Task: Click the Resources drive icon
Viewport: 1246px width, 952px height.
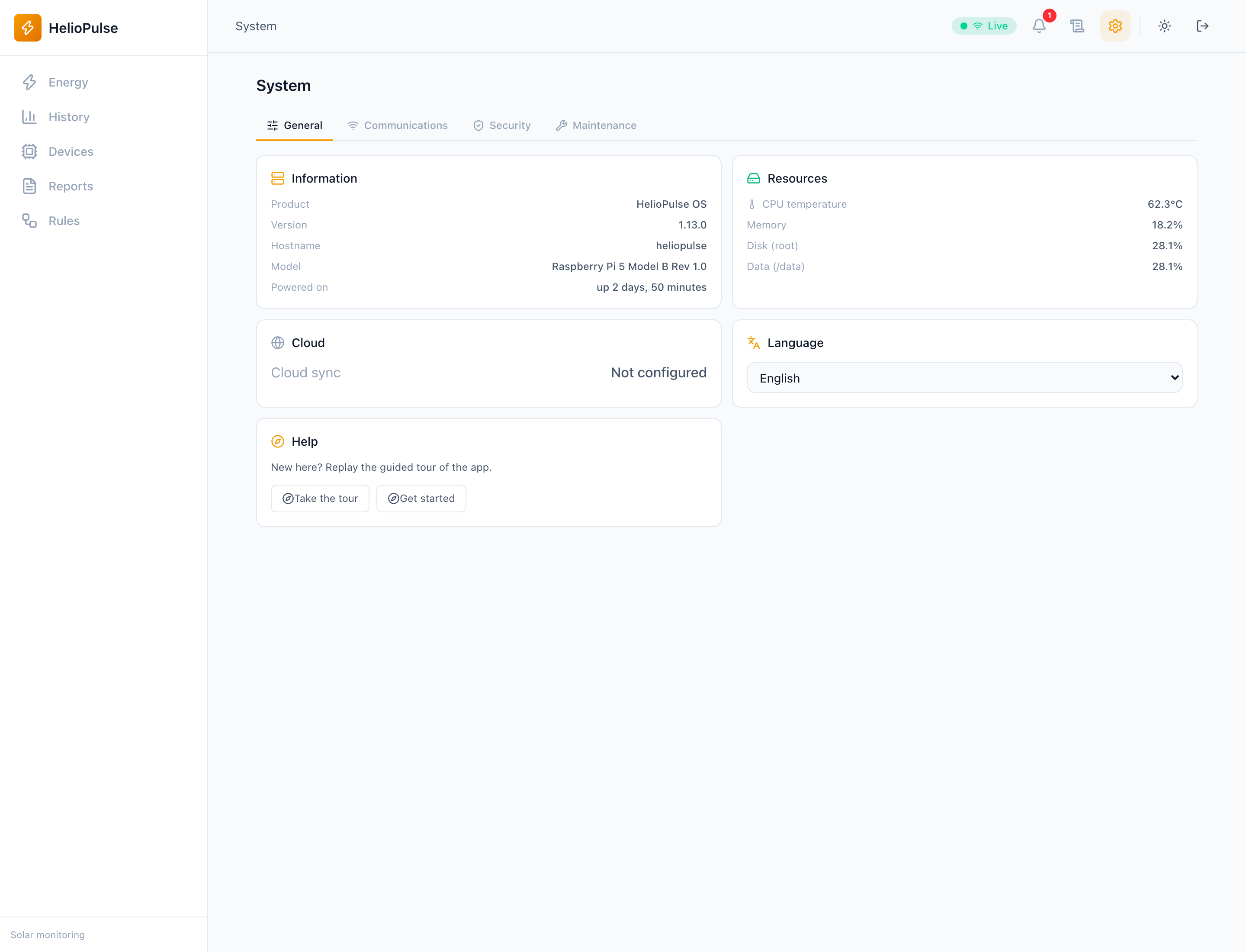Action: 753,178
